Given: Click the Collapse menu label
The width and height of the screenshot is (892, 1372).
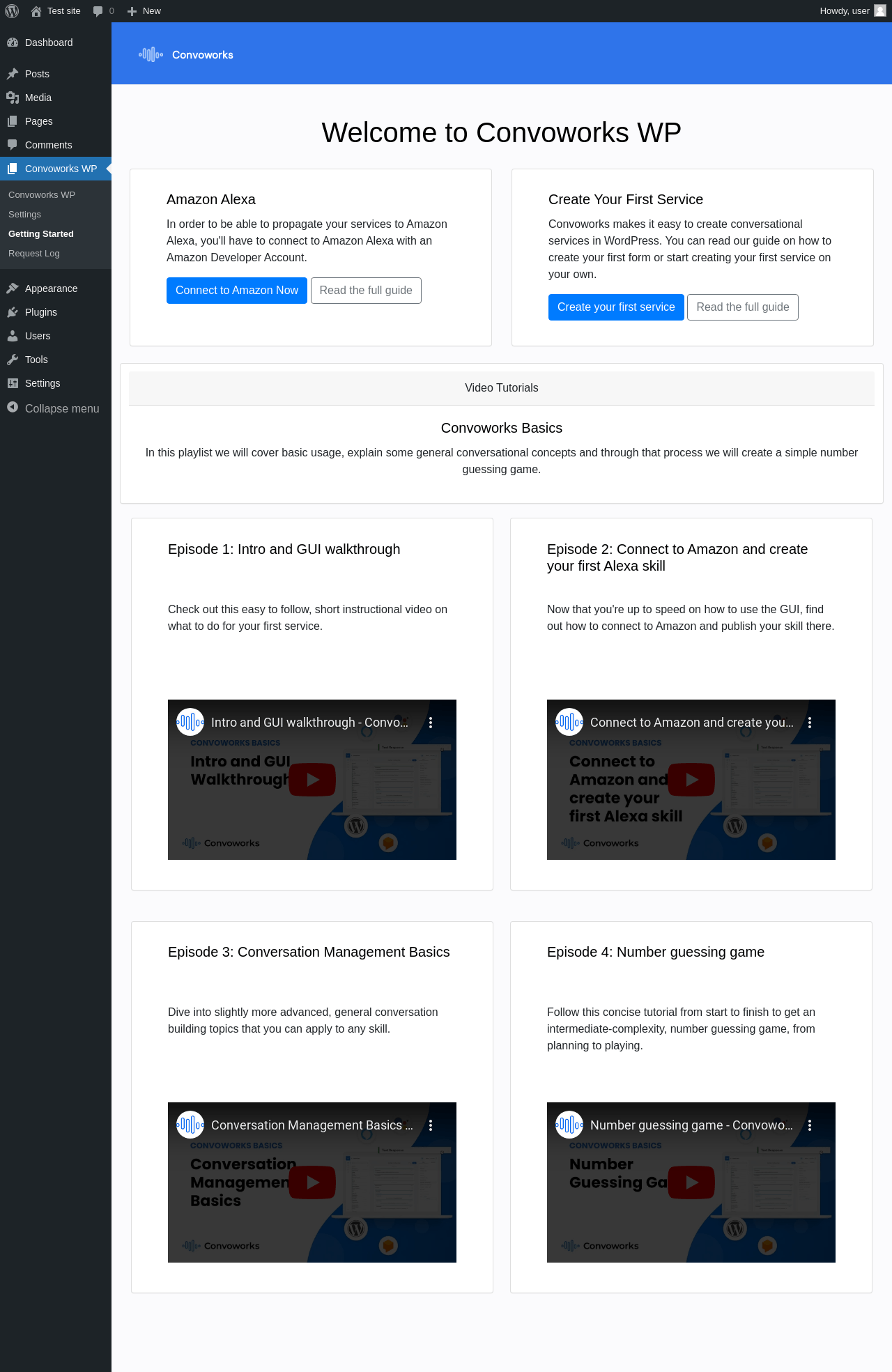Looking at the screenshot, I should tap(62, 409).
